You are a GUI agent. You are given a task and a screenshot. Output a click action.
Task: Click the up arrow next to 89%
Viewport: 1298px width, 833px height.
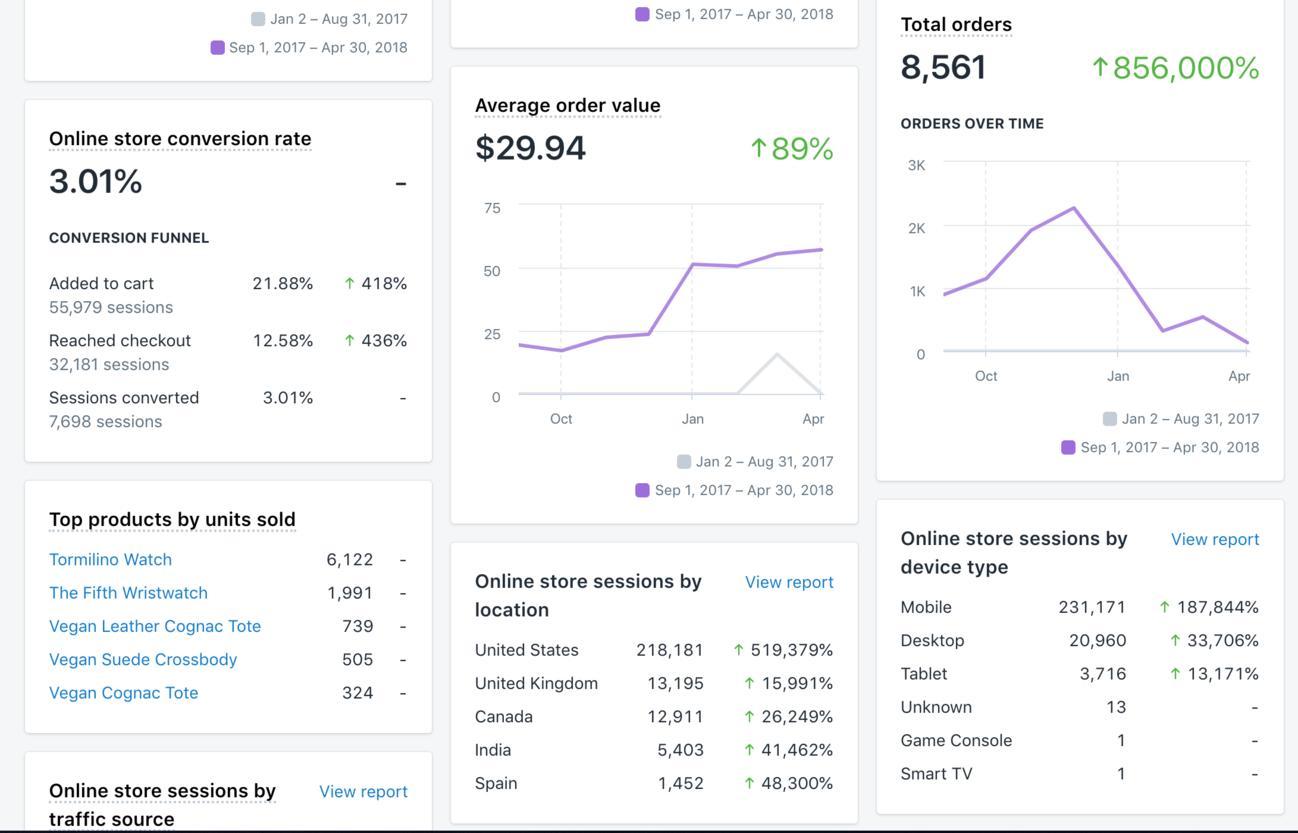758,148
